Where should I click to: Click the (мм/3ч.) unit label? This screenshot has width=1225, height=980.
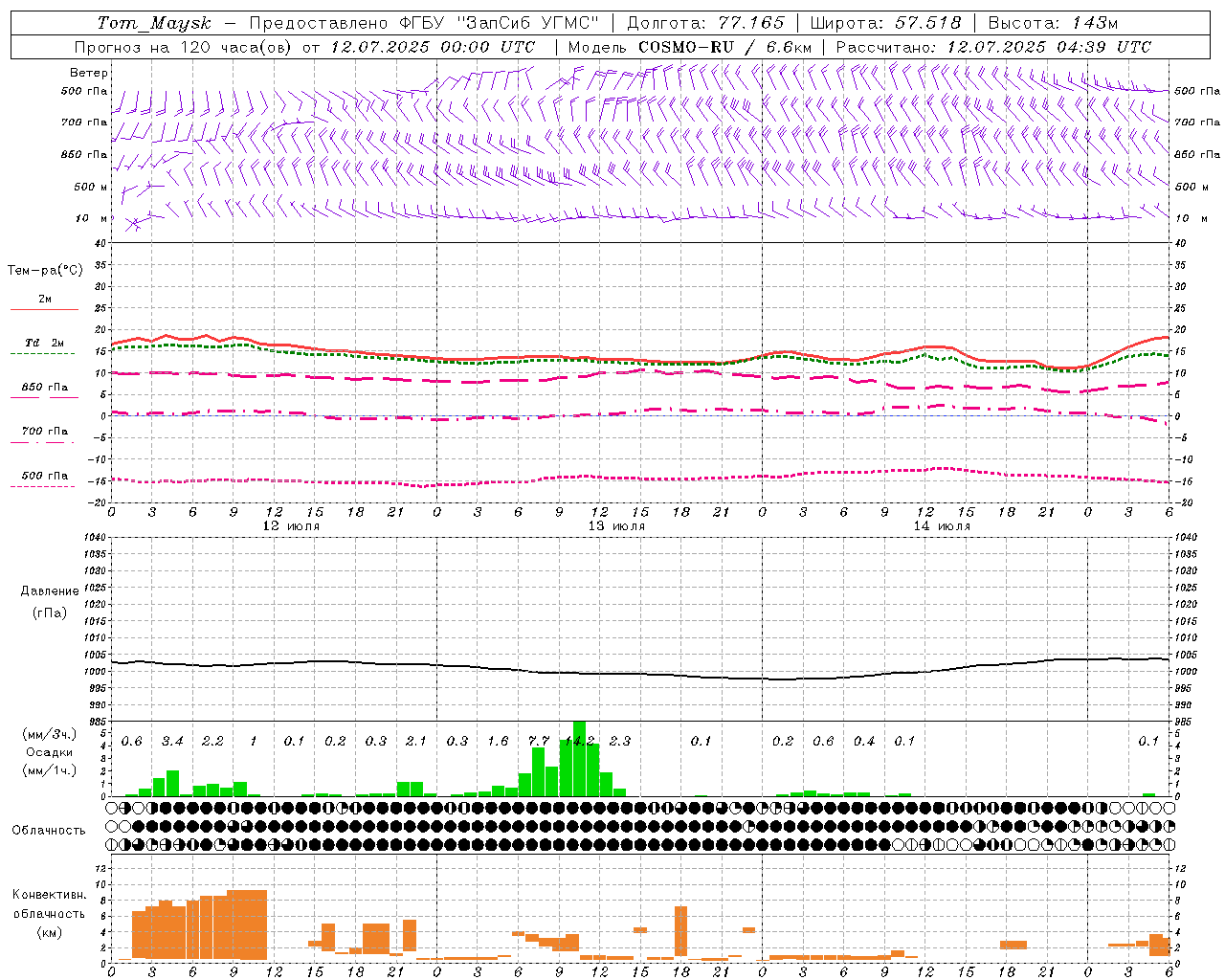(x=50, y=734)
